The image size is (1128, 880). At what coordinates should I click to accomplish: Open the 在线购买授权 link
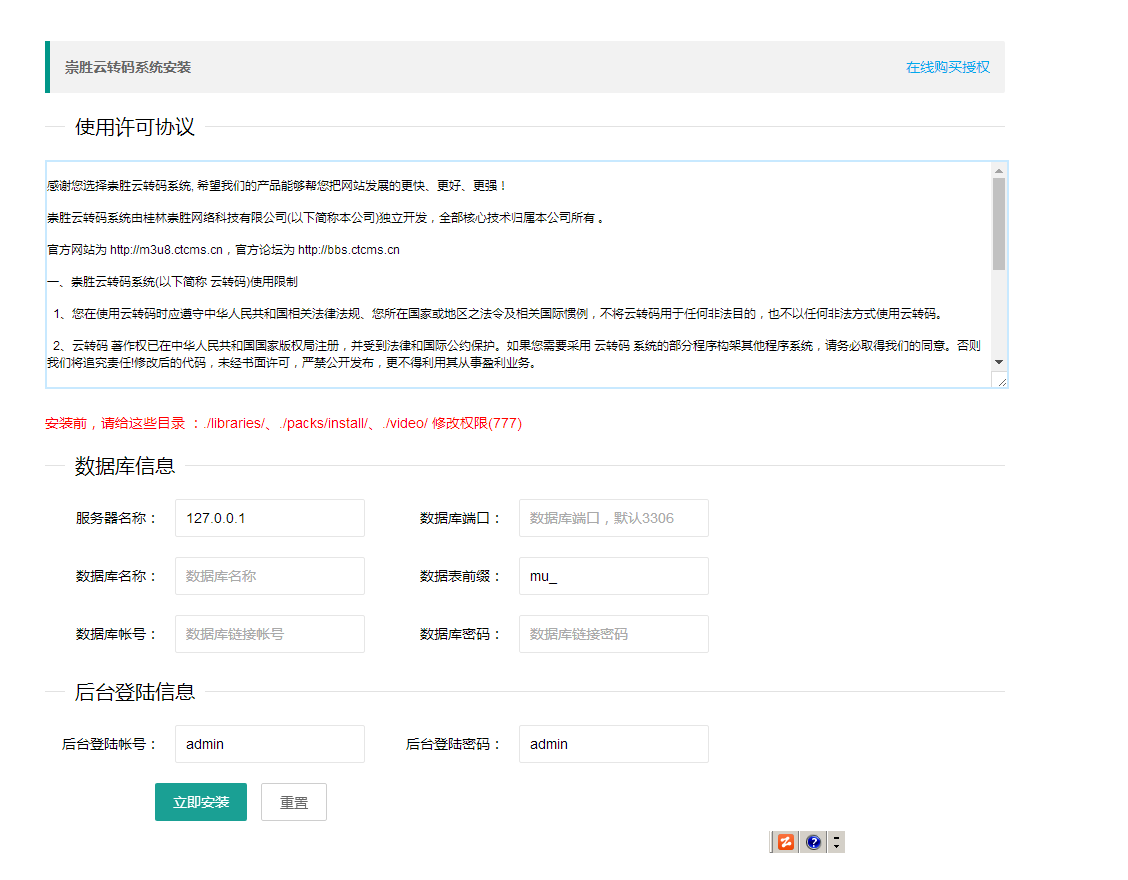point(947,67)
